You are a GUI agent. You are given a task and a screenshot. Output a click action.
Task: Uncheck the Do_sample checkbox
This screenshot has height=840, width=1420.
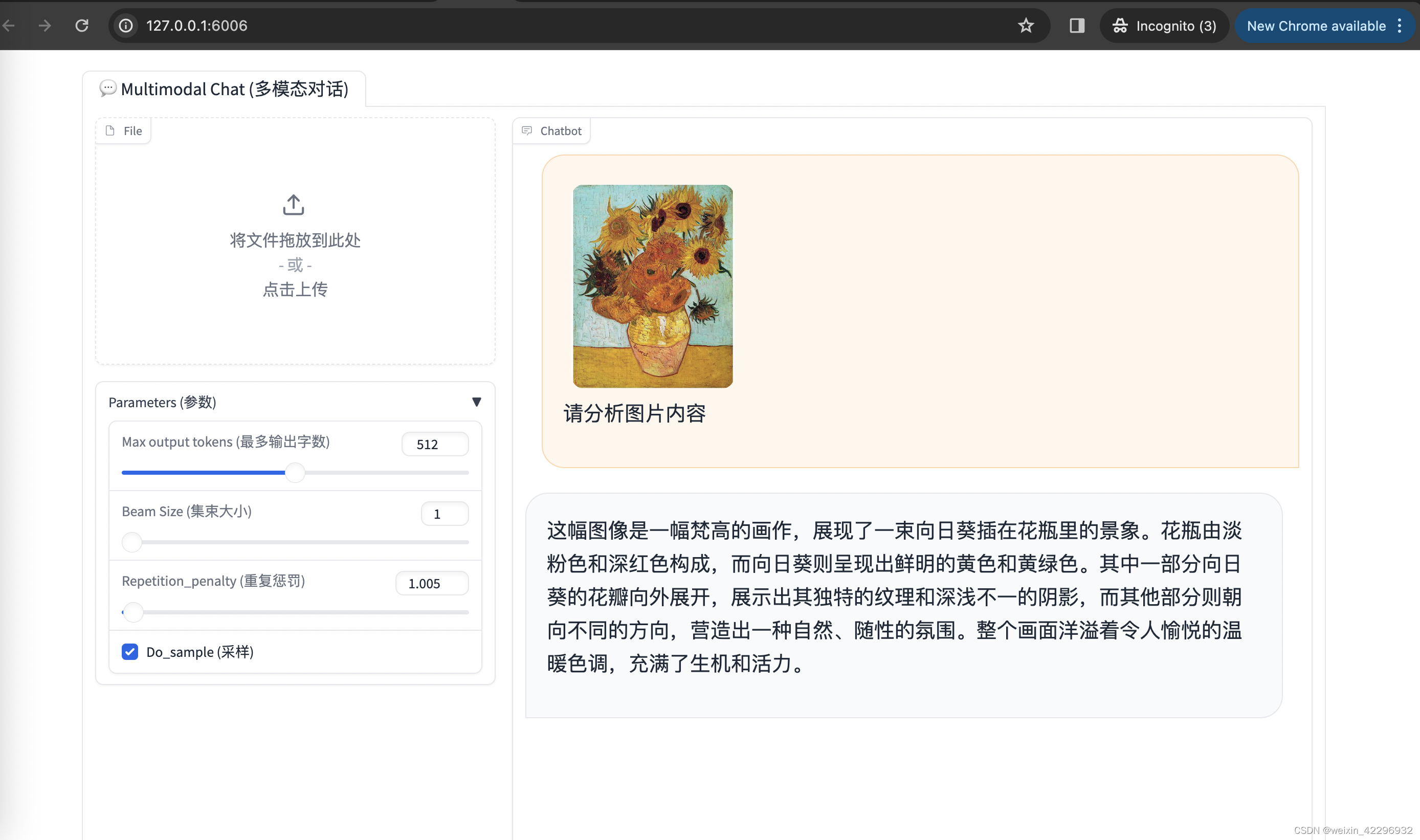129,652
